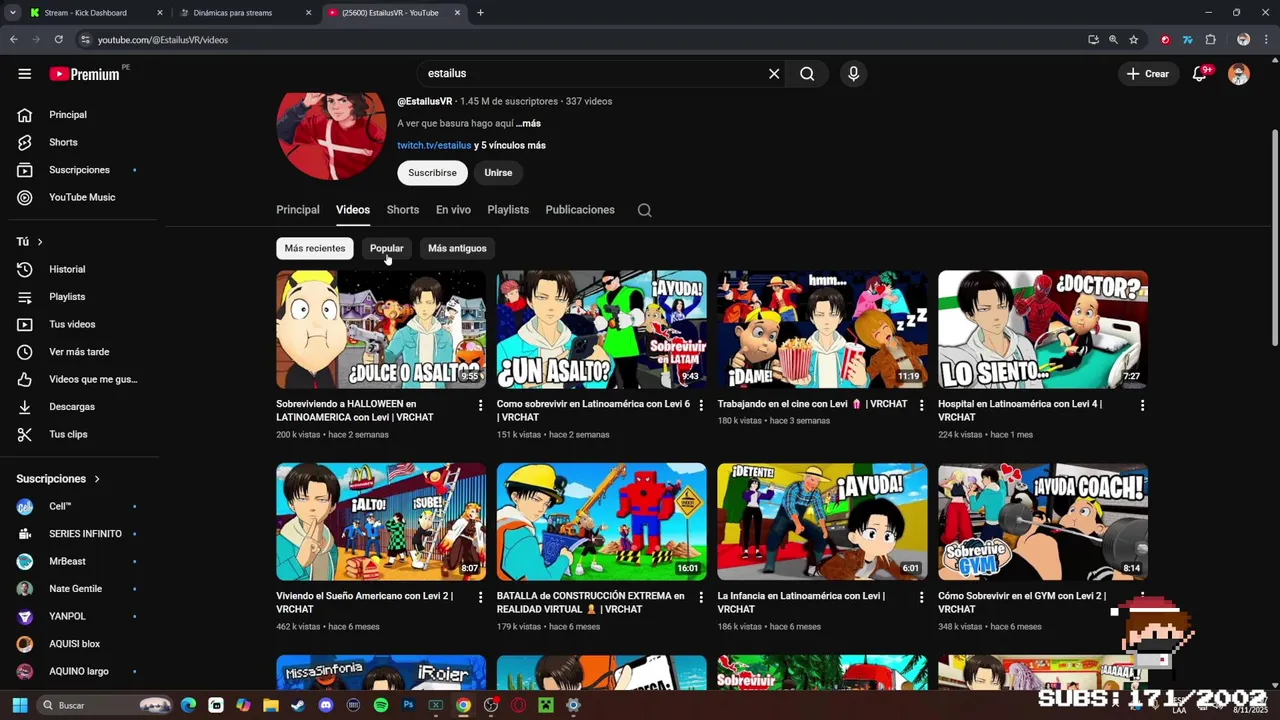Run search with the magnifier button
The height and width of the screenshot is (720, 1280).
807,73
